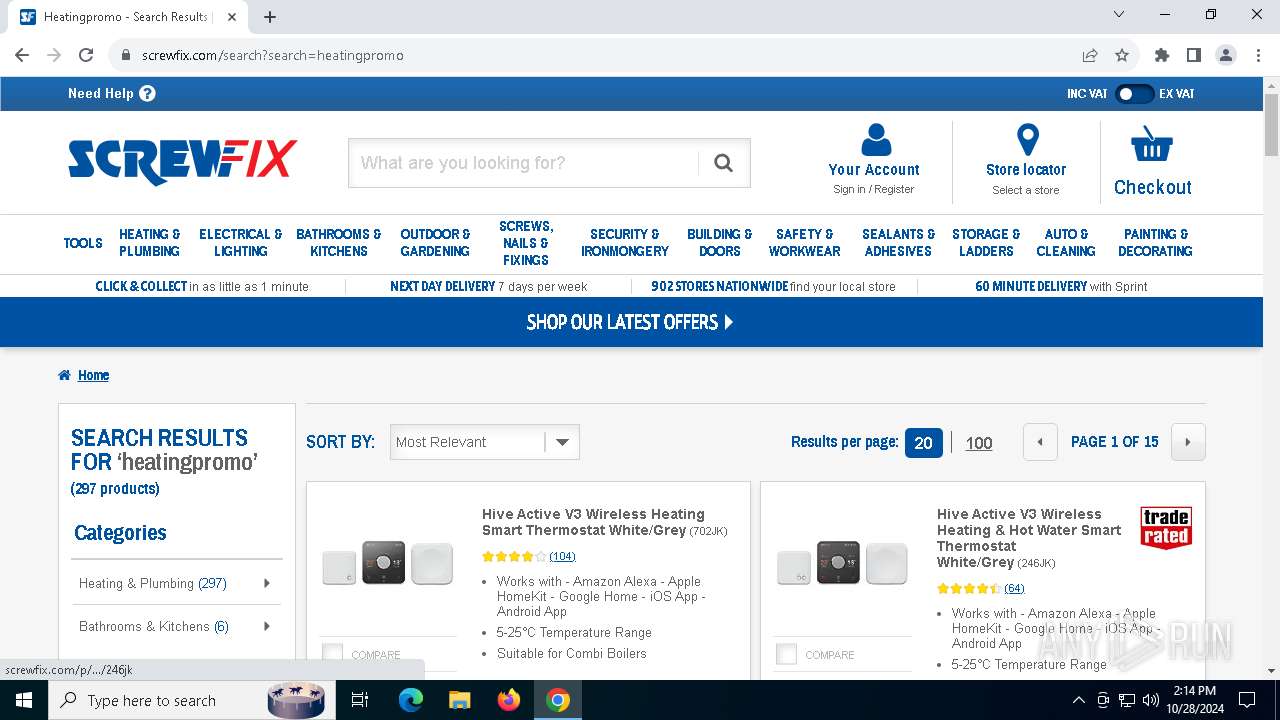Click the Home breadcrumb house icon

pos(65,375)
